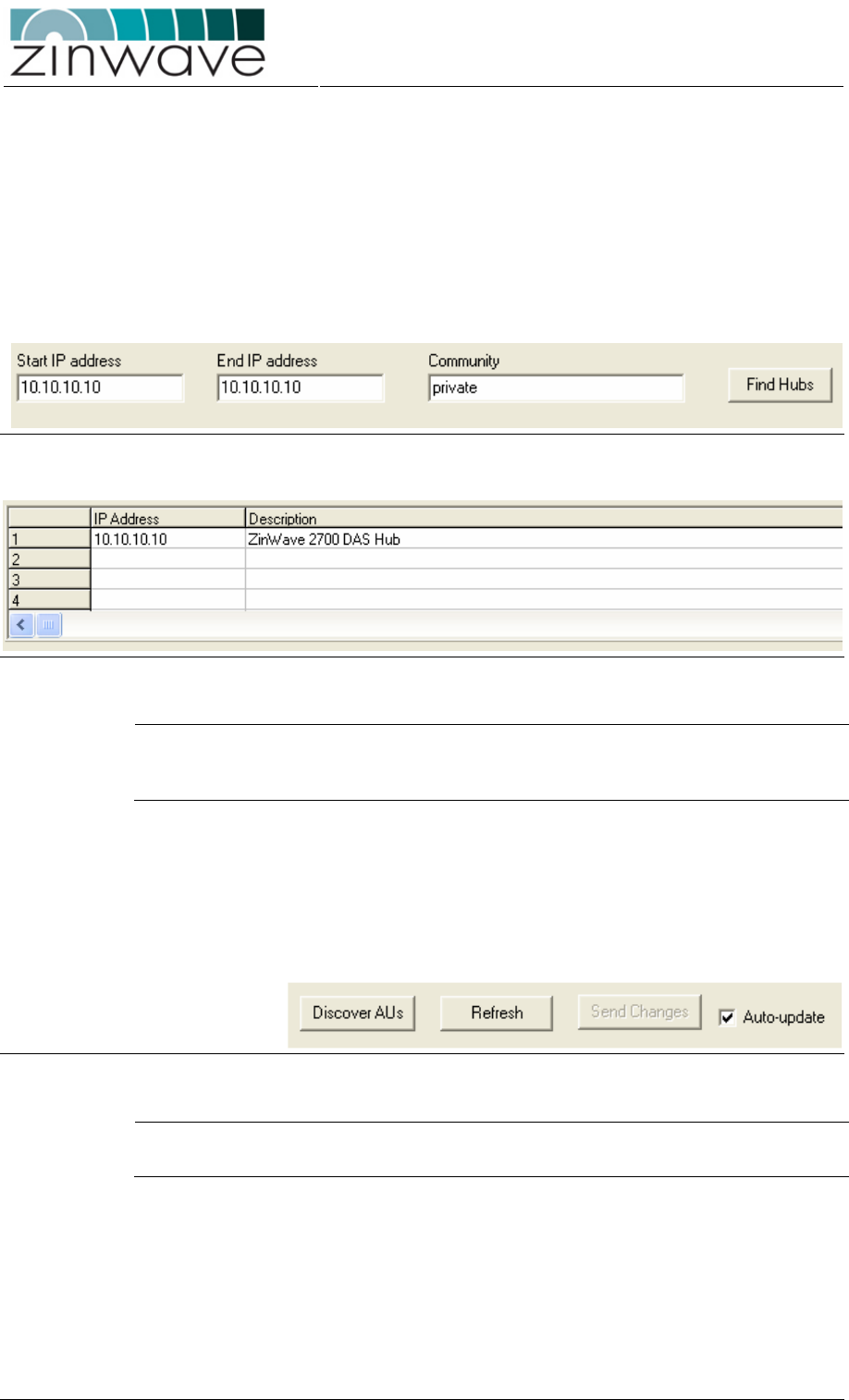849x1400 pixels.
Task: Click the horizontal scrollbar thumb under the table
Action: 49,625
